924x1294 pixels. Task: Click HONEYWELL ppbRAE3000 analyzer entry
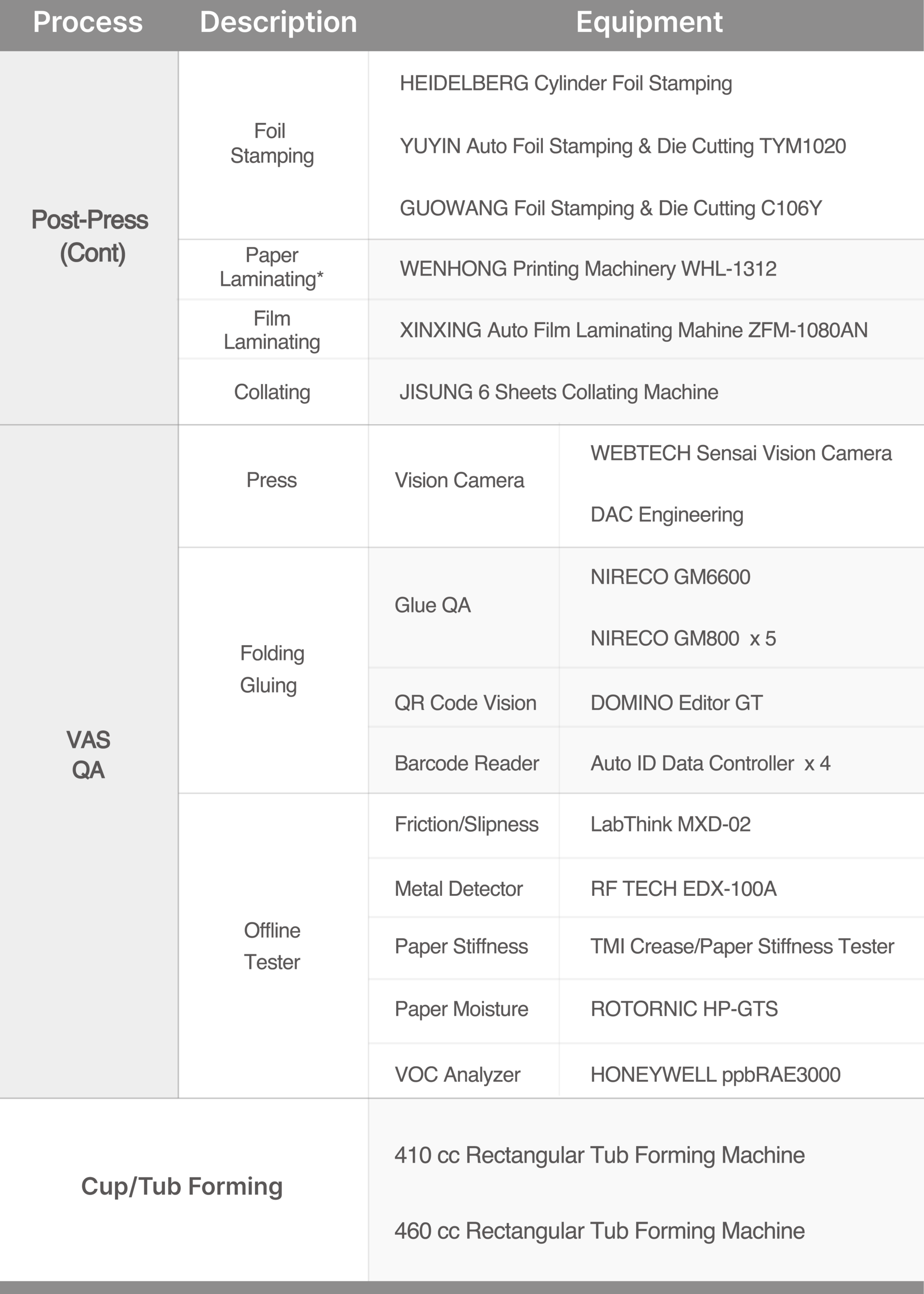(x=715, y=1075)
